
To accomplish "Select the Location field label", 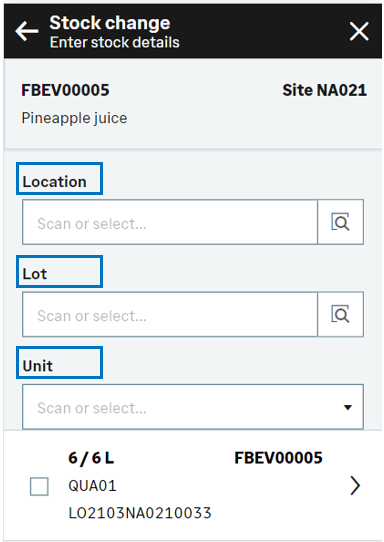I will 55,182.
